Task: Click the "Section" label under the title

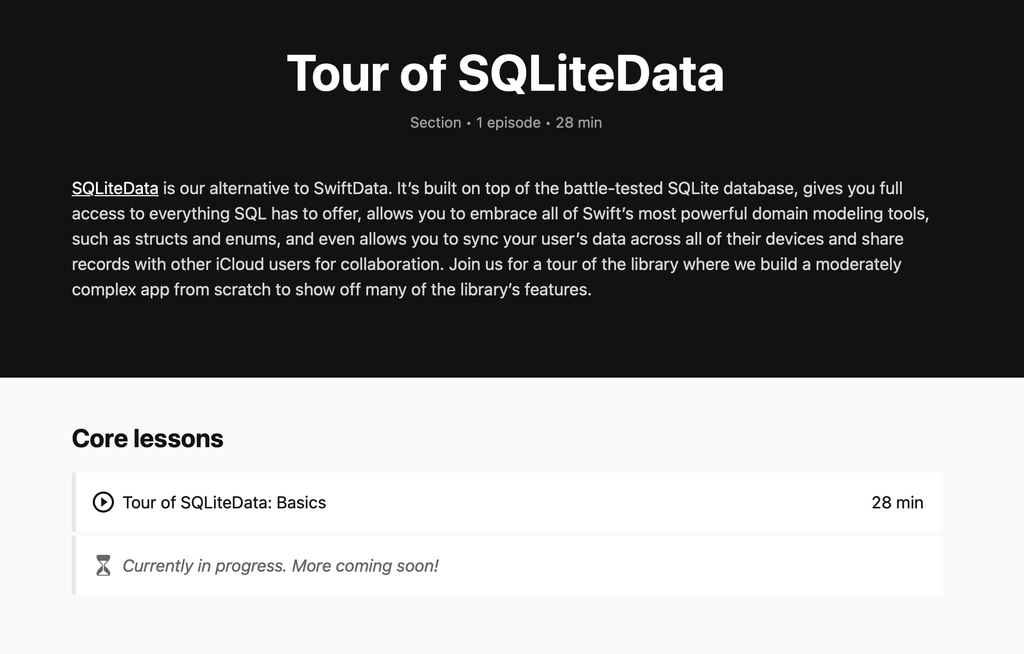Action: point(435,123)
